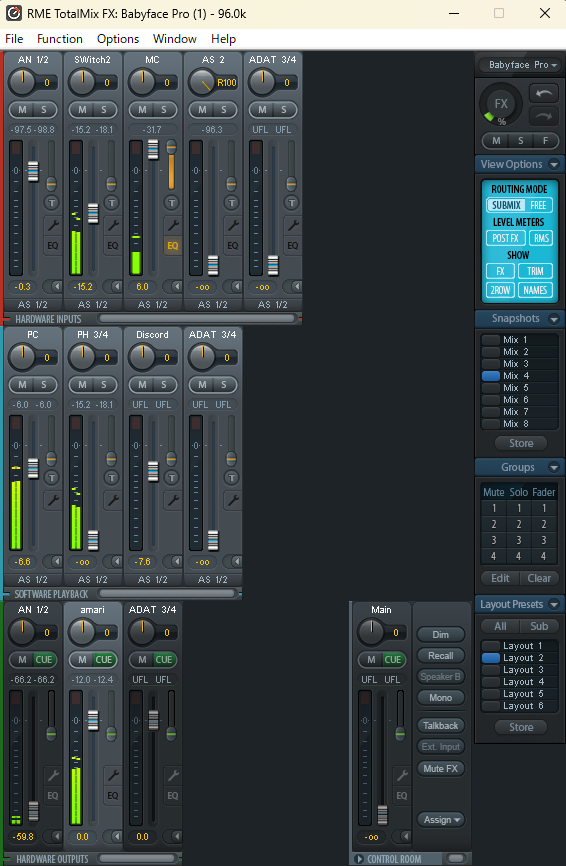This screenshot has height=866, width=566.
Task: Mute the AN 1/2 hardware input channel
Action: [x=23, y=109]
